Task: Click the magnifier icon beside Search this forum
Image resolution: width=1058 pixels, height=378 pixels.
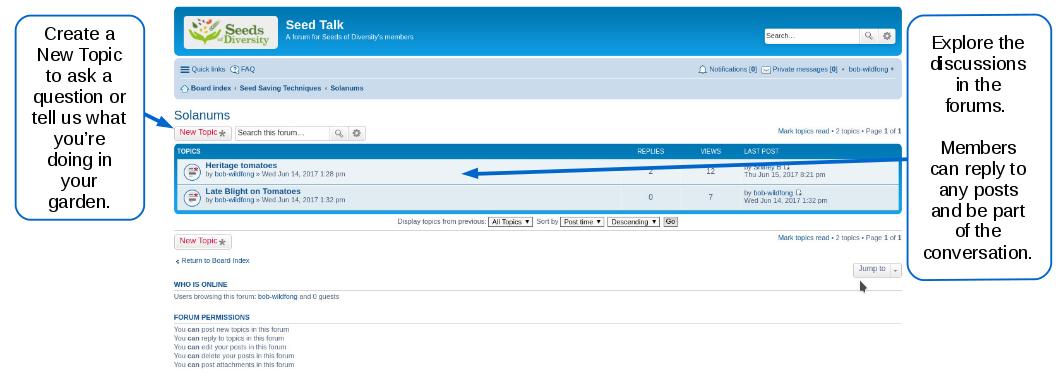Action: click(x=339, y=134)
